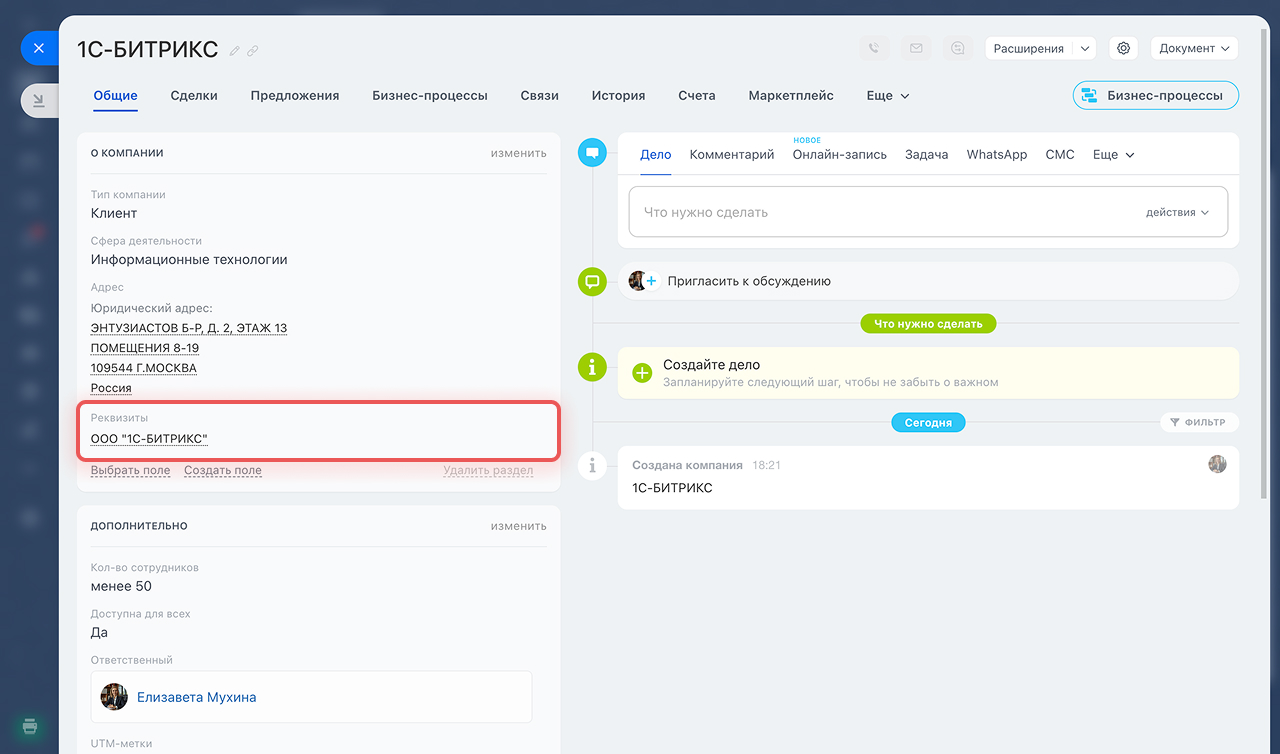The image size is (1280, 754).
Task: Open the Расширения button
Action: tap(1028, 48)
